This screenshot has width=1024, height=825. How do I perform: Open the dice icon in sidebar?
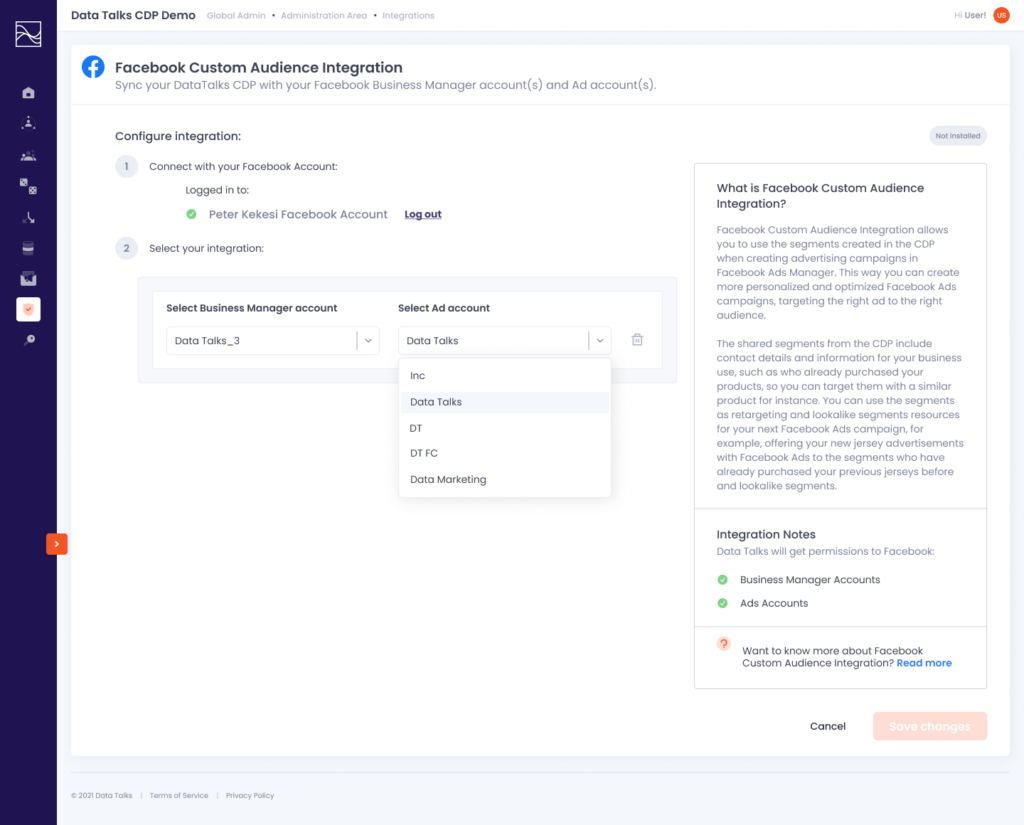28,186
